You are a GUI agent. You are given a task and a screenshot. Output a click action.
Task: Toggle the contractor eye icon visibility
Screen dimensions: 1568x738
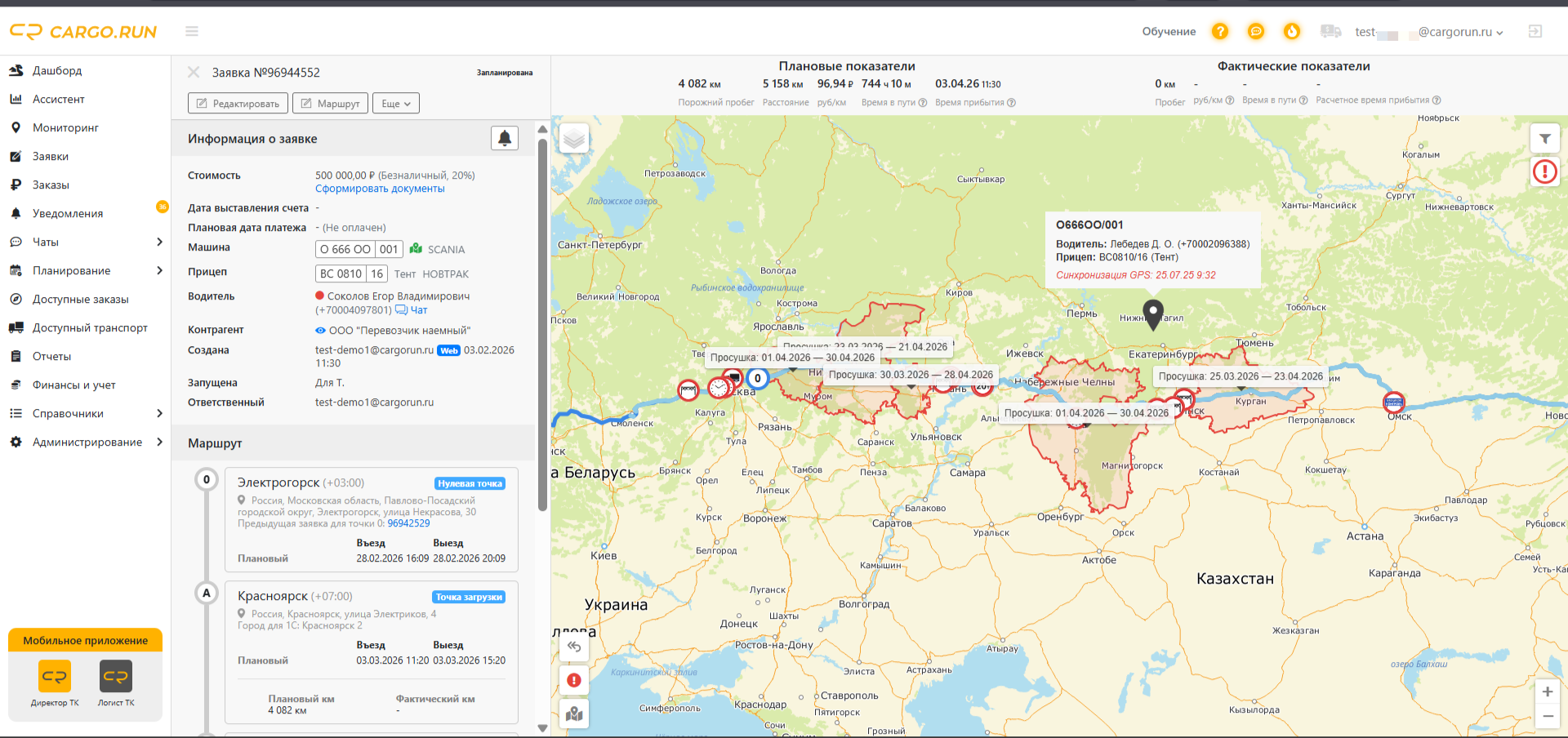pyautogui.click(x=320, y=331)
